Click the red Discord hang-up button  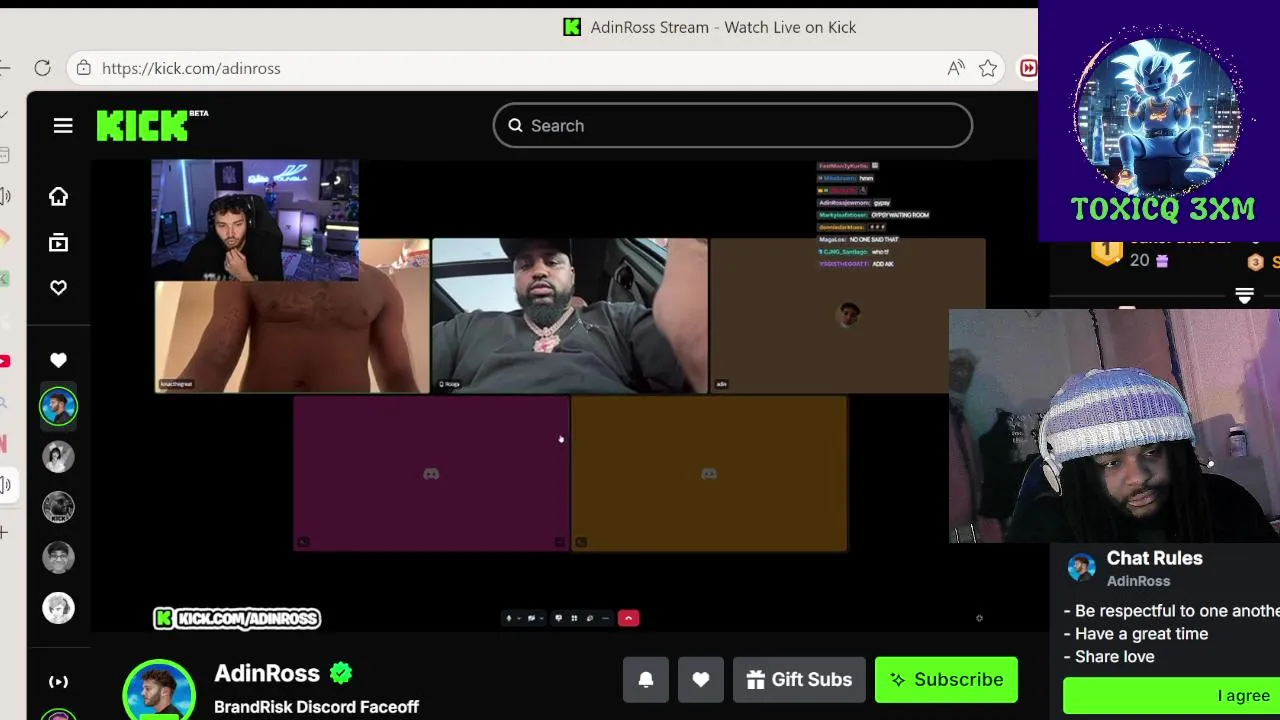(628, 618)
